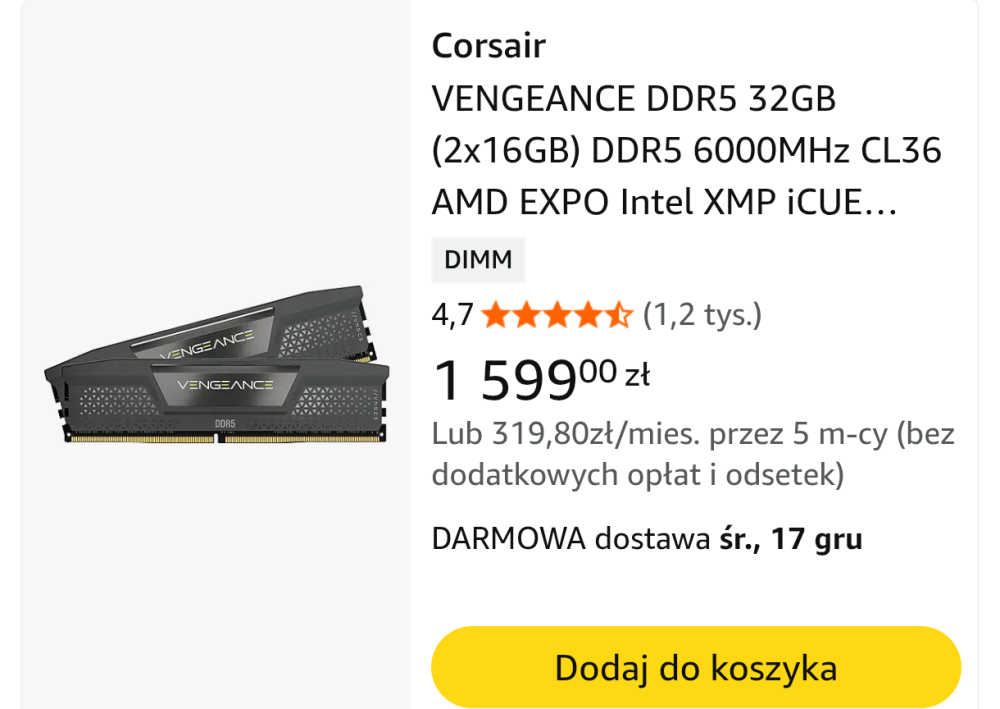Click the Corsair brand name
The image size is (1000, 709).
488,46
